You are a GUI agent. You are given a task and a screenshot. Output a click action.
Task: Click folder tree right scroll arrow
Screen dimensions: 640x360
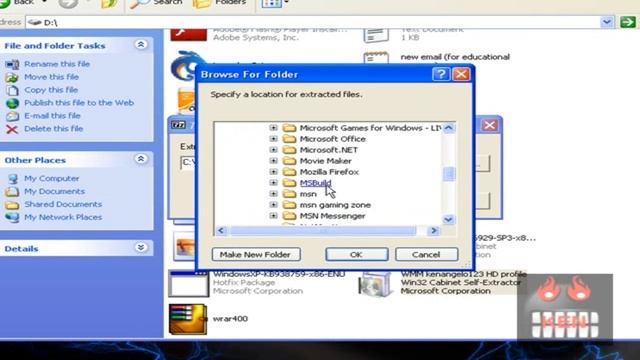(x=433, y=231)
